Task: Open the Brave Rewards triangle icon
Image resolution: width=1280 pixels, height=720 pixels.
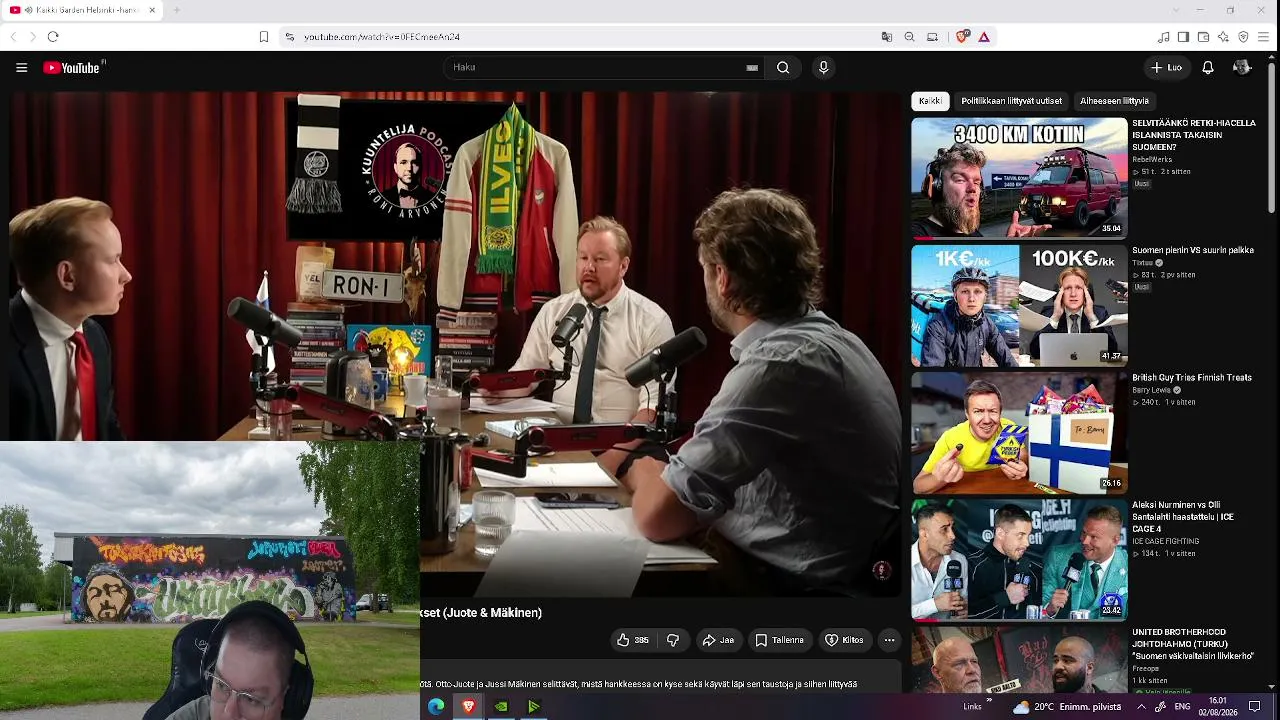Action: pyautogui.click(x=984, y=37)
